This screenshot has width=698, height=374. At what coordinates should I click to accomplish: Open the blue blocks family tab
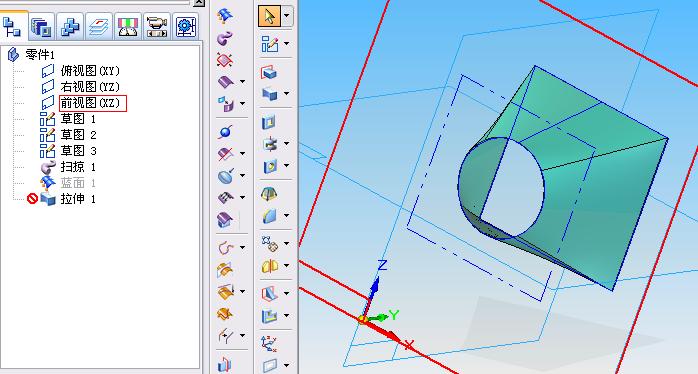coord(70,27)
